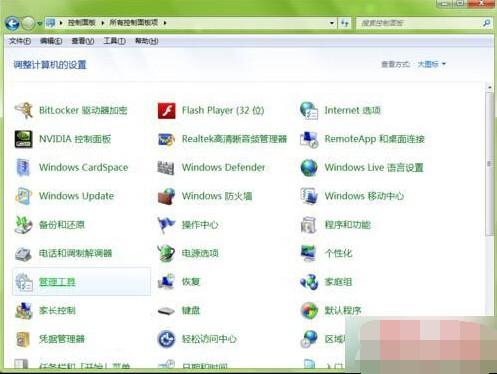Open the 键盘 icon
Image resolution: width=497 pixels, height=374 pixels.
[166, 311]
